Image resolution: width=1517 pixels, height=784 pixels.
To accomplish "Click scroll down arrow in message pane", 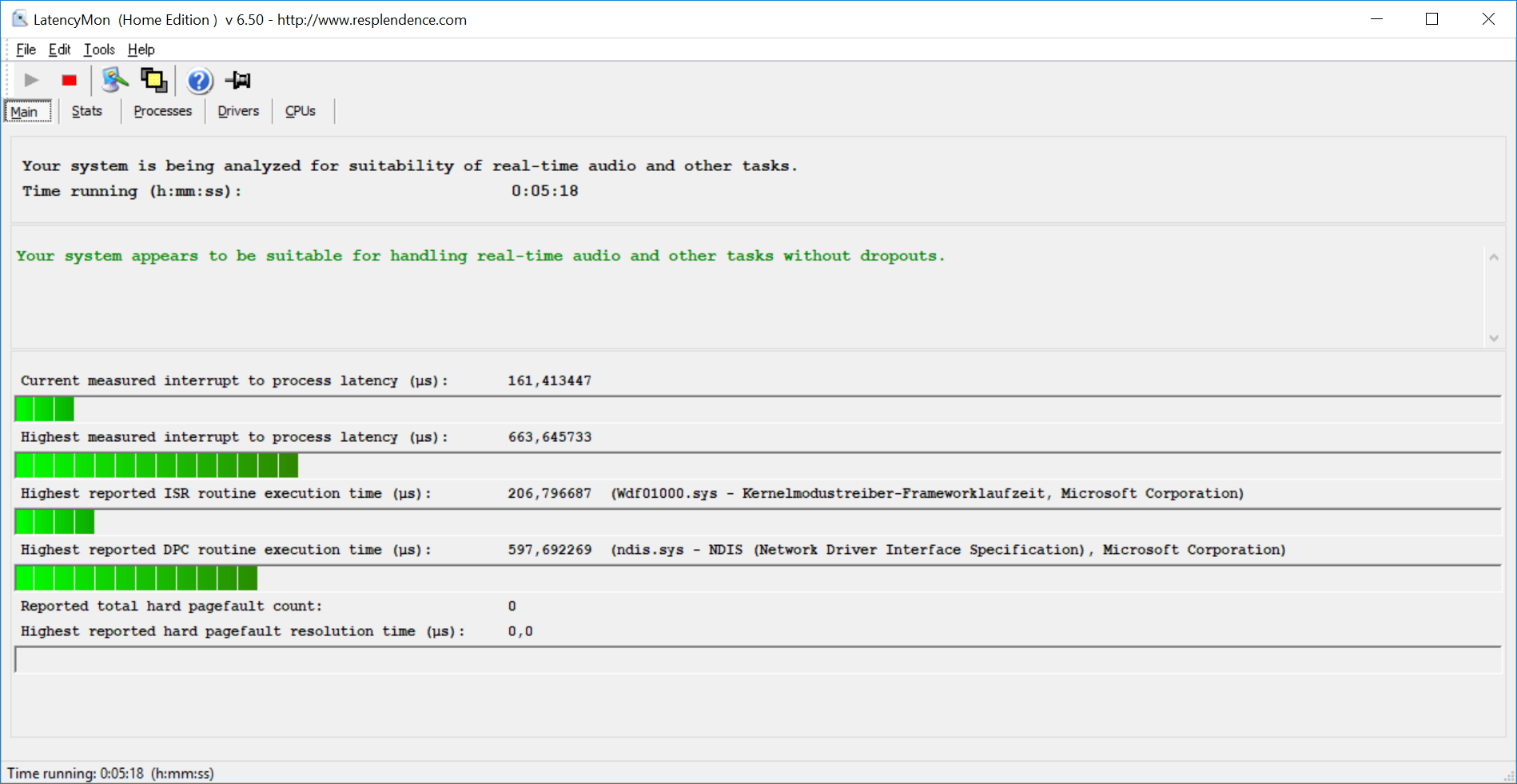I will click(x=1493, y=338).
